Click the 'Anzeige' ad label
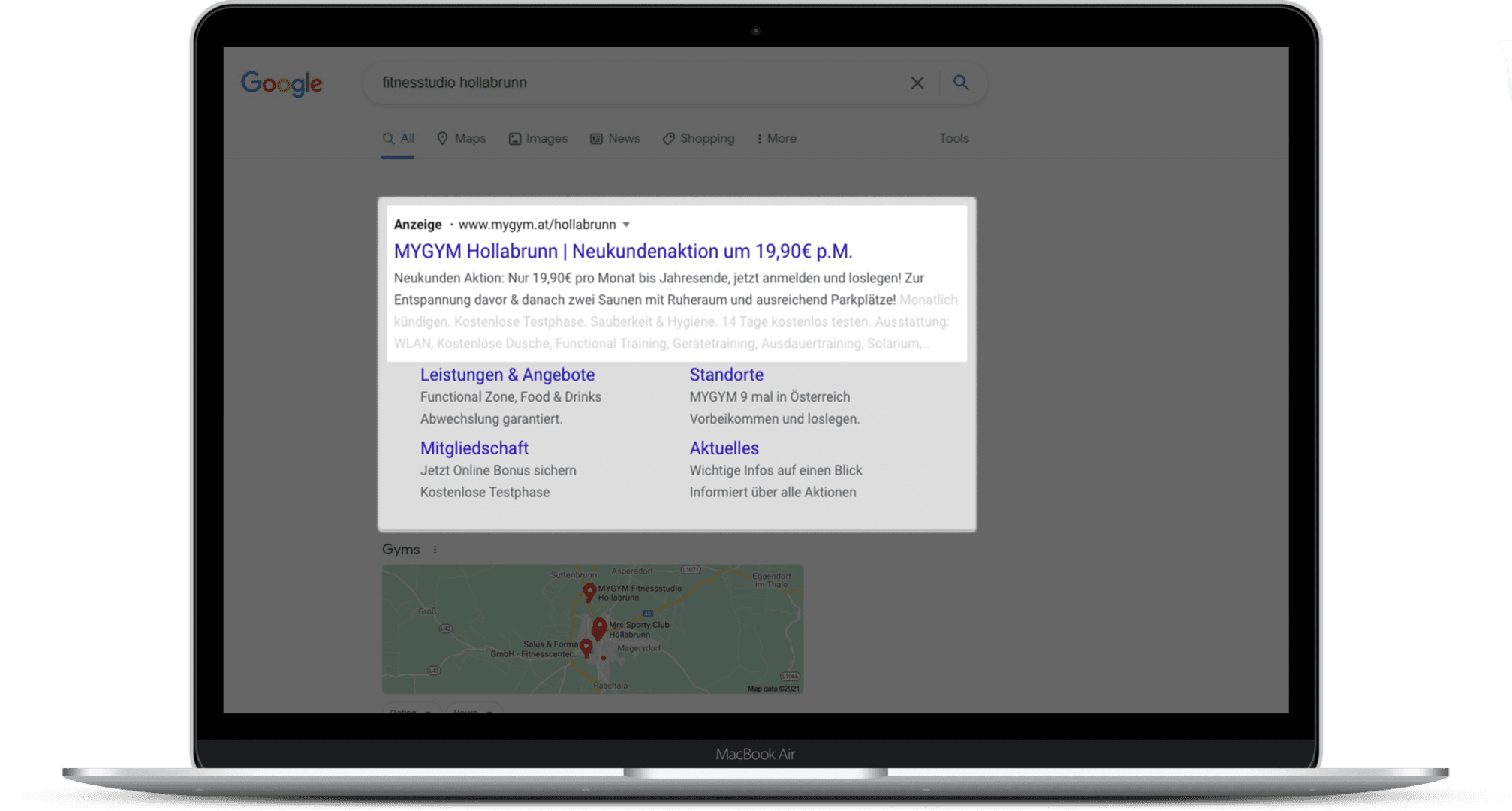 pos(417,225)
